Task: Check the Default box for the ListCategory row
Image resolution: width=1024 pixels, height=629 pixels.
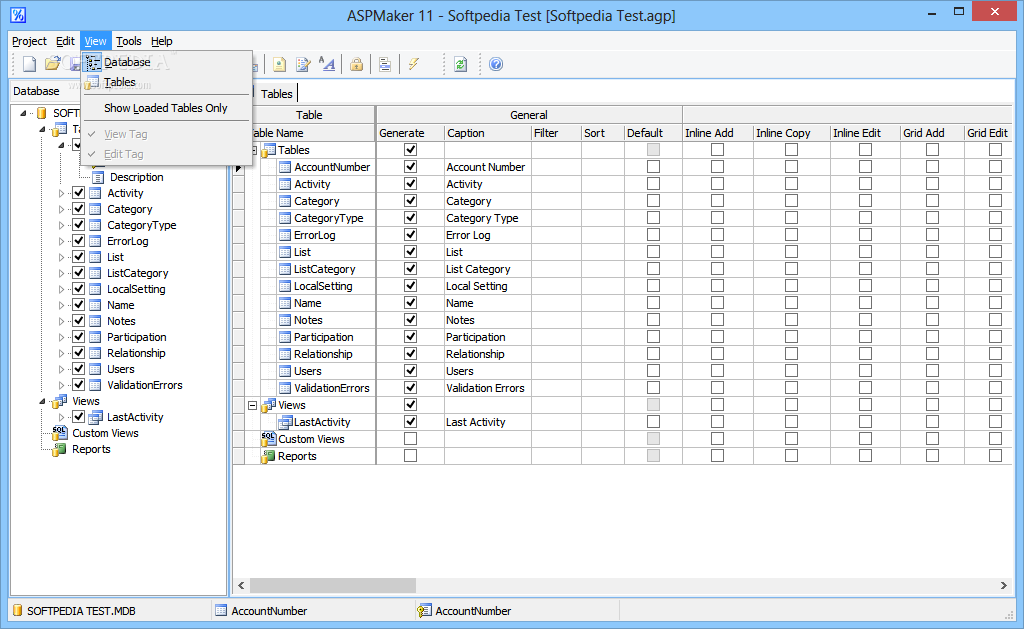Action: (x=653, y=269)
